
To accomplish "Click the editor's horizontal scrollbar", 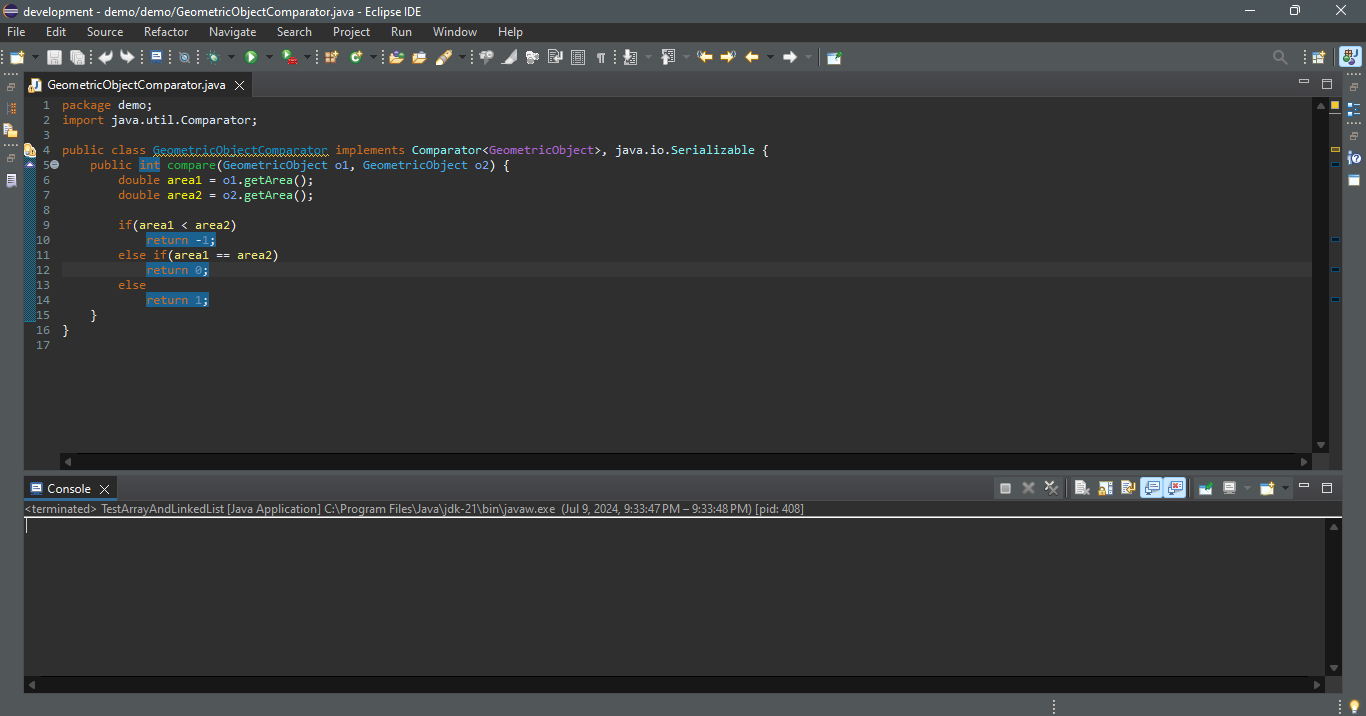I will coord(685,462).
